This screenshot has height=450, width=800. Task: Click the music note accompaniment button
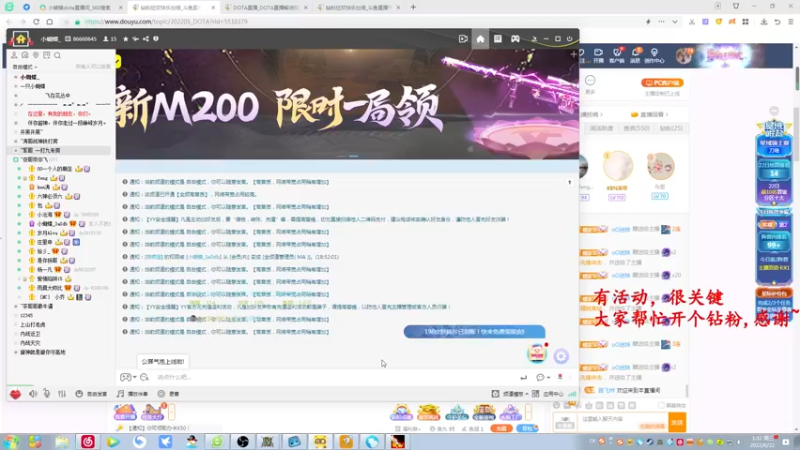132,394
